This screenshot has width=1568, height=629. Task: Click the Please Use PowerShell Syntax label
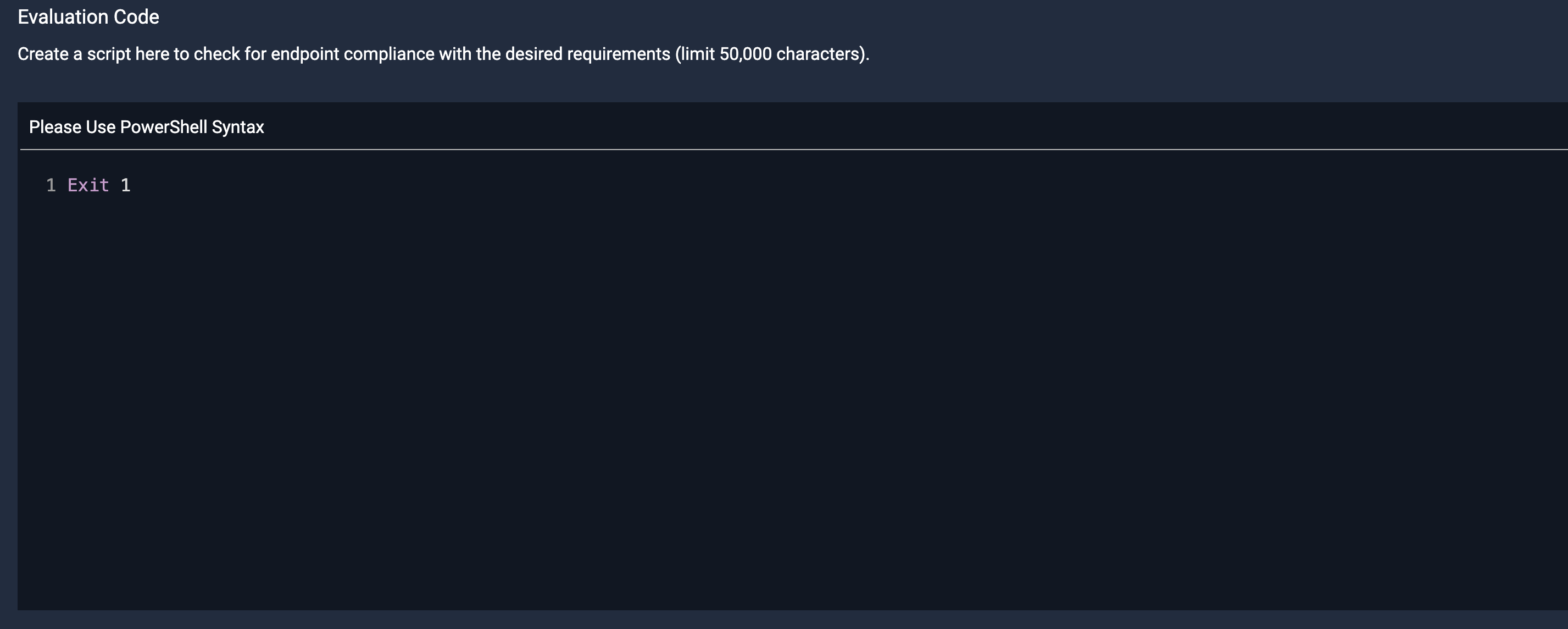(146, 127)
